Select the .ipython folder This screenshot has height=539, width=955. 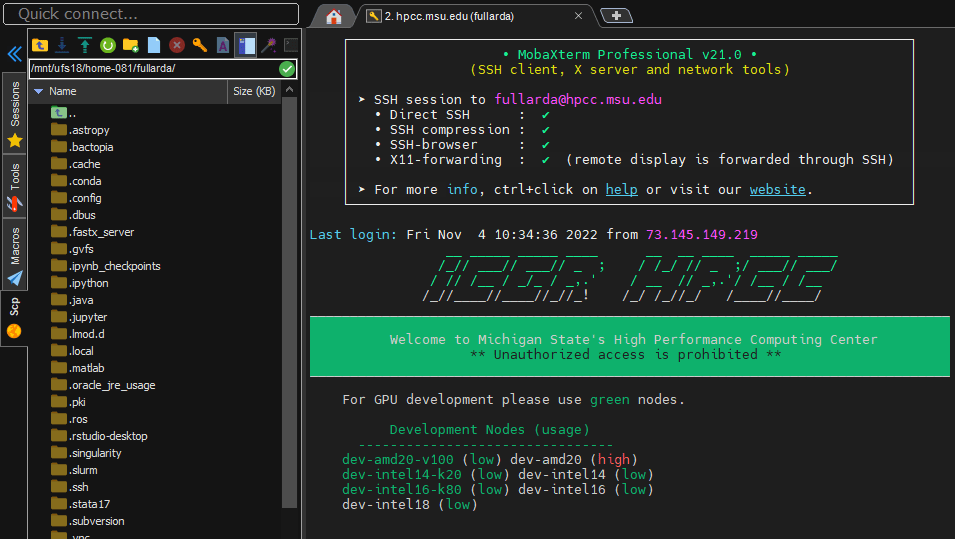pos(80,283)
